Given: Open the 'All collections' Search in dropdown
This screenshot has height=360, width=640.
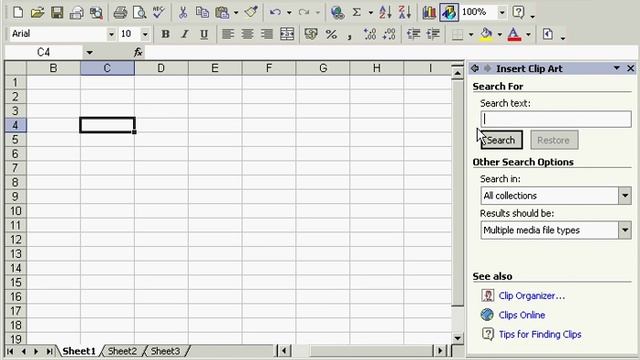Looking at the screenshot, I should point(625,196).
